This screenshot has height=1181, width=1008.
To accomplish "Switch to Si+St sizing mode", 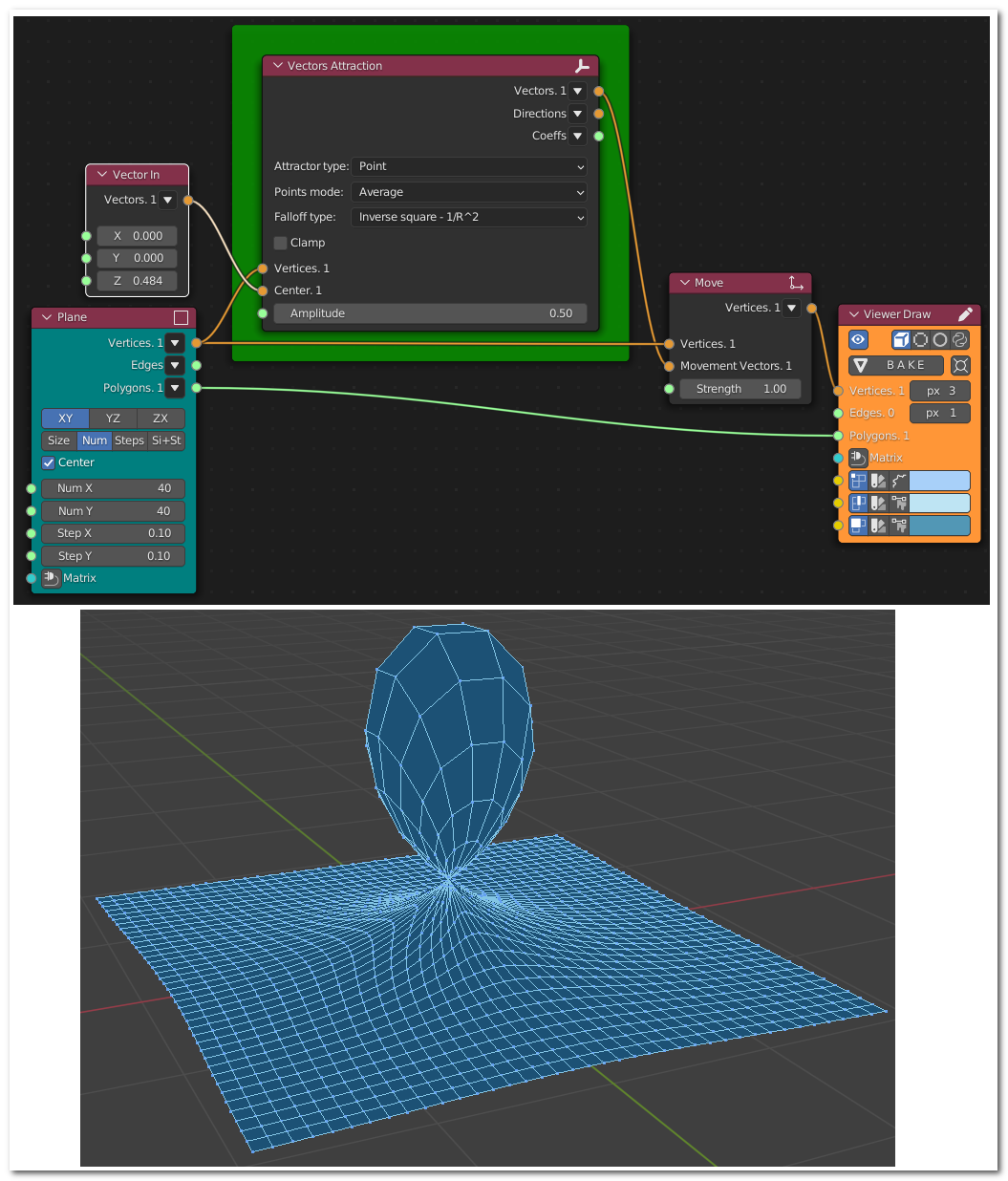I will pos(166,440).
